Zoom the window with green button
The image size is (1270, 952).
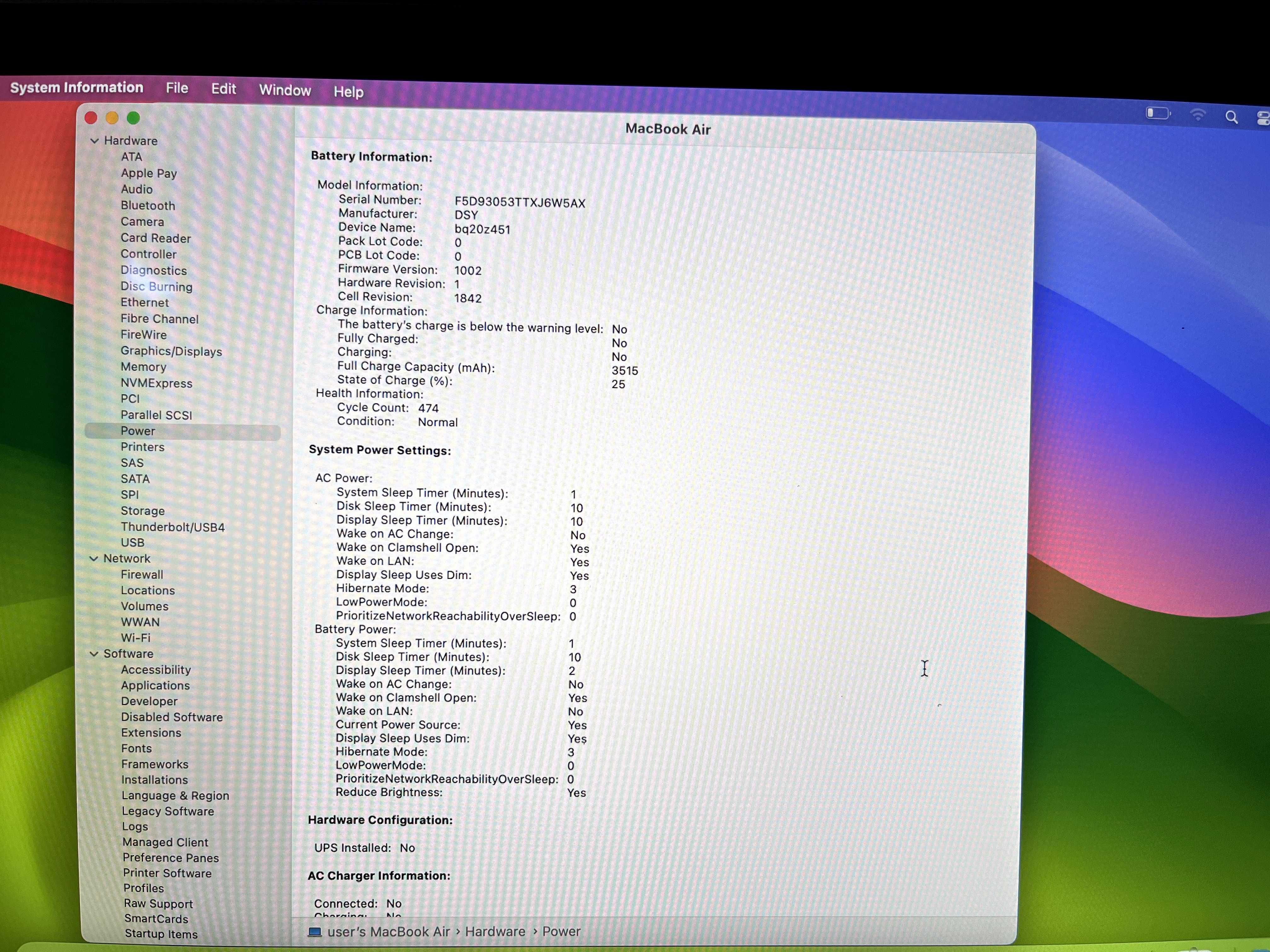click(133, 118)
